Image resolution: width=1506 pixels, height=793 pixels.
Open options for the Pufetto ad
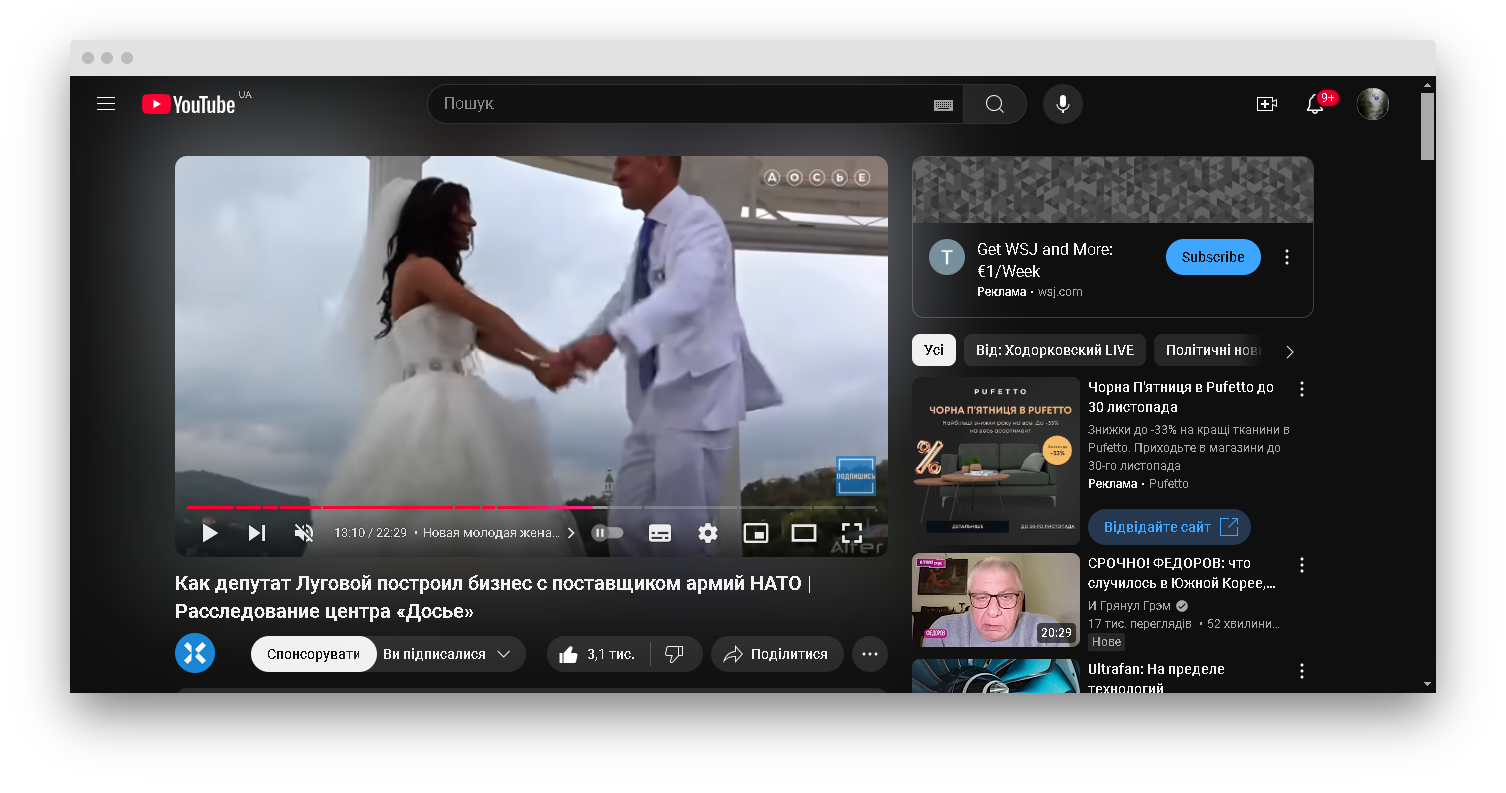1302,389
